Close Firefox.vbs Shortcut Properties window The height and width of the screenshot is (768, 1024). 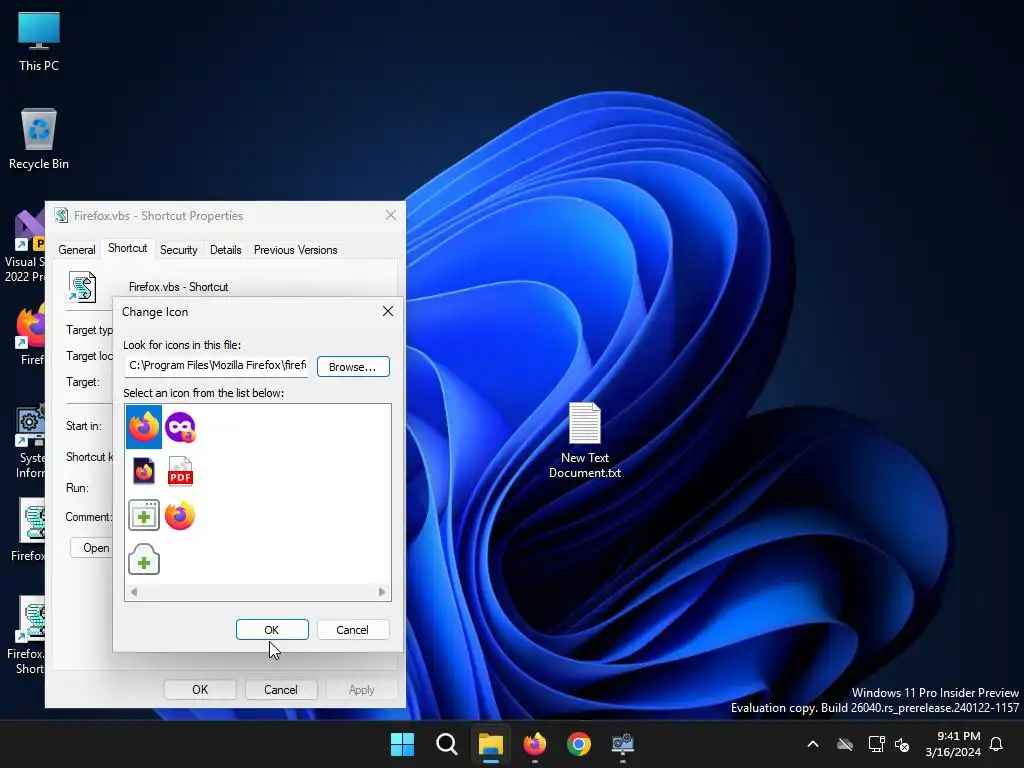click(x=391, y=216)
